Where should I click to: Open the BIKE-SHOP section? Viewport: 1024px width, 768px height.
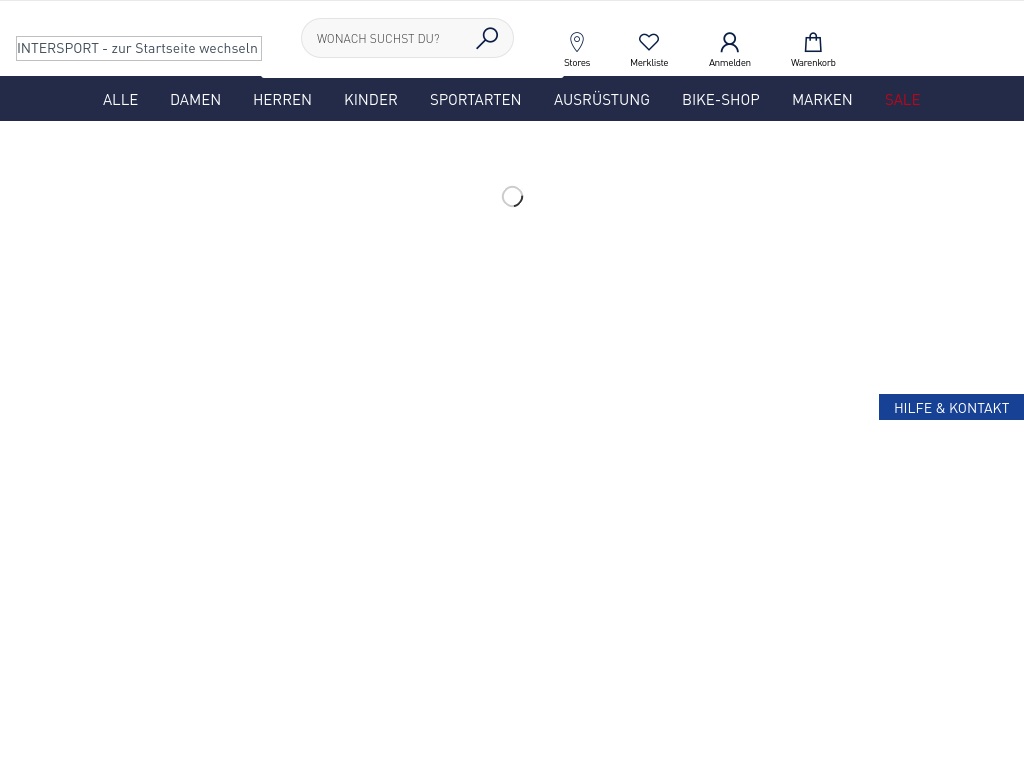click(x=720, y=99)
